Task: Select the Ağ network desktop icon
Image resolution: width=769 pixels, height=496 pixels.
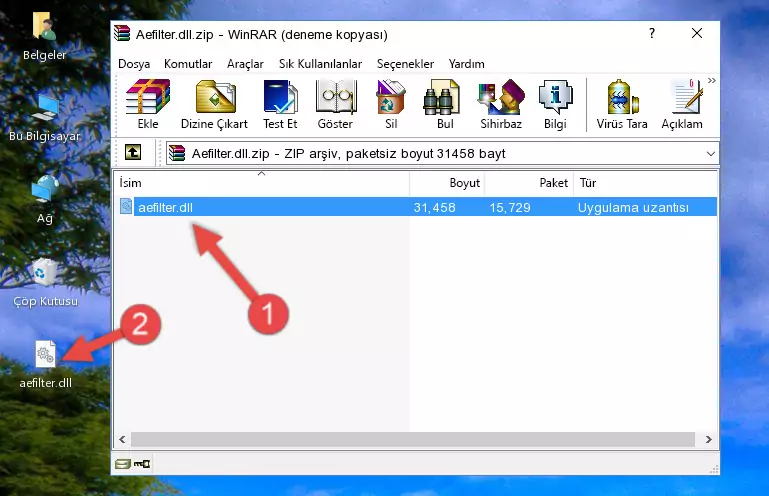Action: coord(45,200)
